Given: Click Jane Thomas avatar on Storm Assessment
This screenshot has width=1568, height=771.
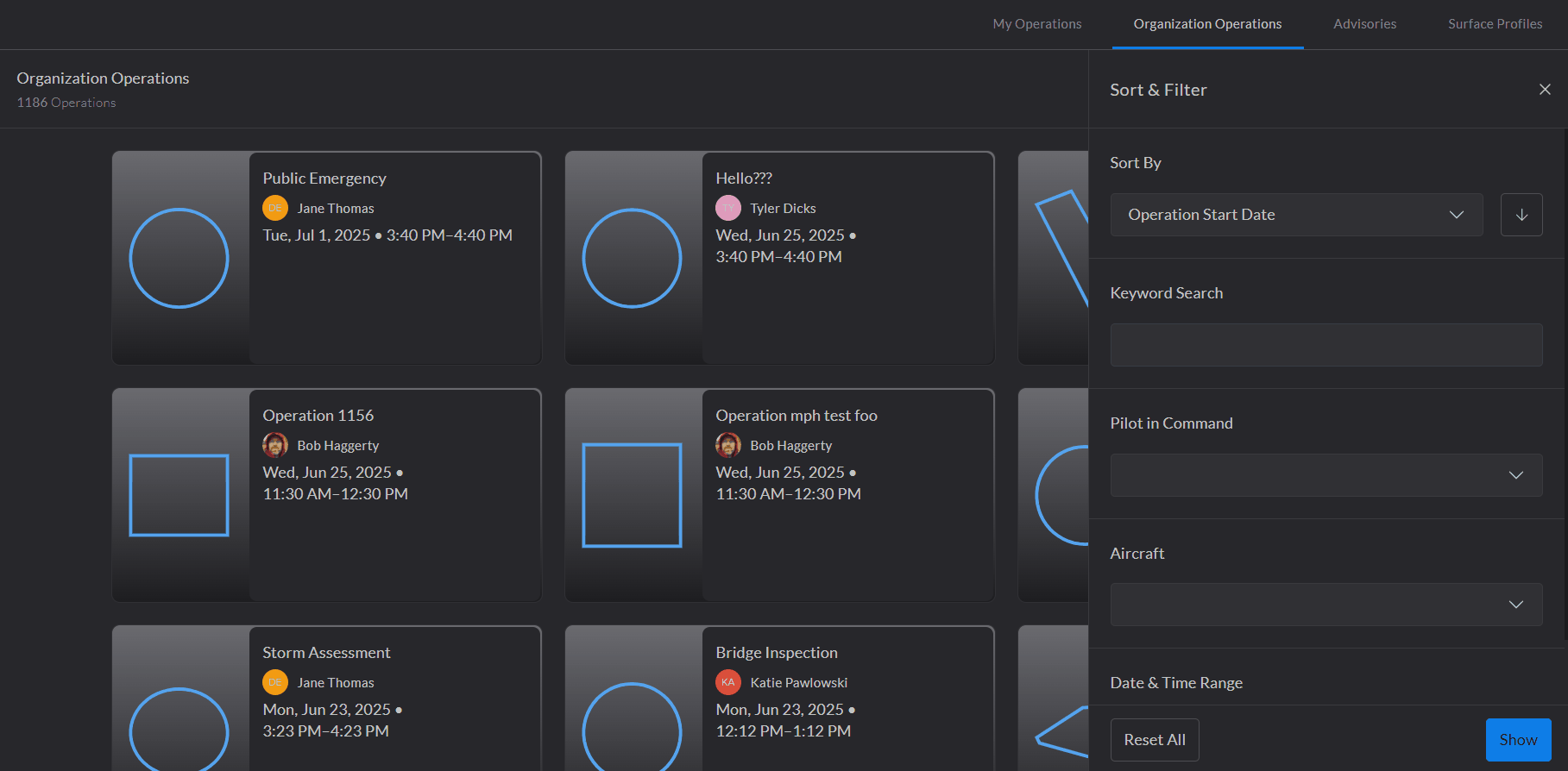Looking at the screenshot, I should pyautogui.click(x=275, y=682).
